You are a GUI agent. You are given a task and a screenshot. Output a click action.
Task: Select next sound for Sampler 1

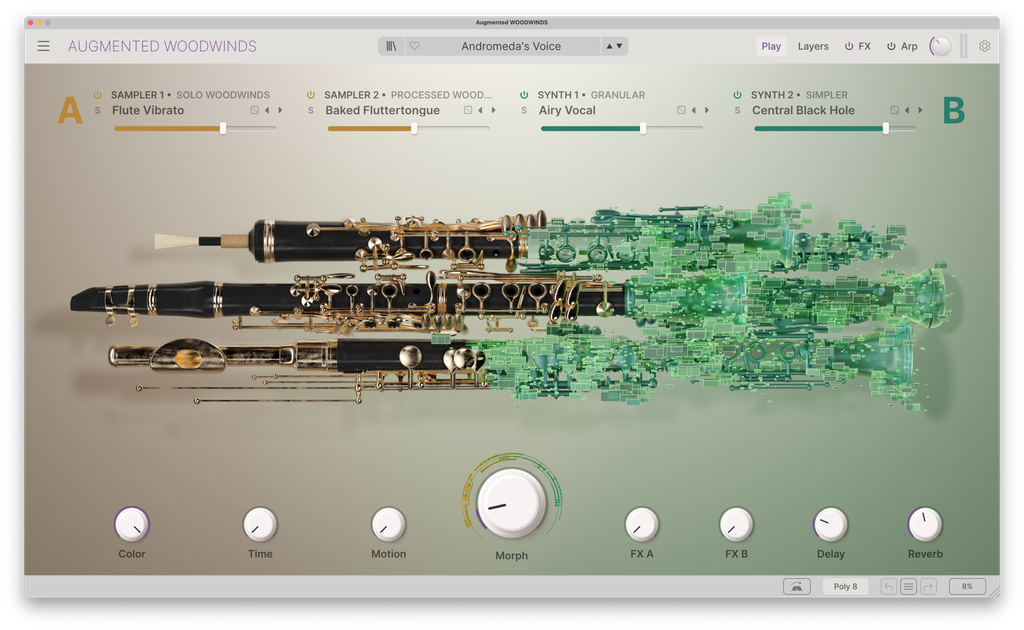280,110
